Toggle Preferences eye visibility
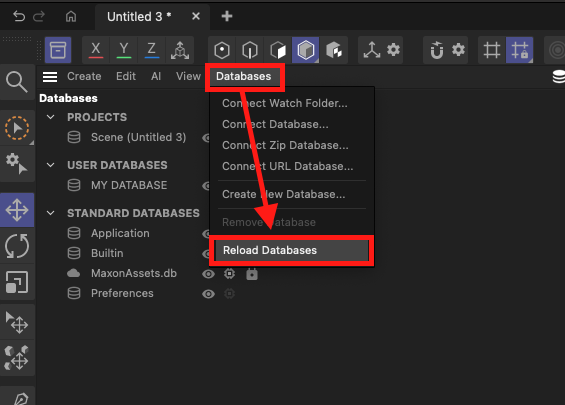The height and width of the screenshot is (405, 565). tap(208, 294)
